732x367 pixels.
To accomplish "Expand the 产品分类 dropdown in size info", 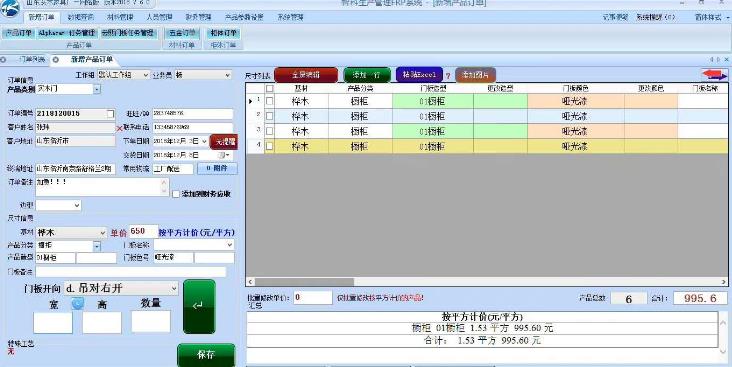I will 97,246.
